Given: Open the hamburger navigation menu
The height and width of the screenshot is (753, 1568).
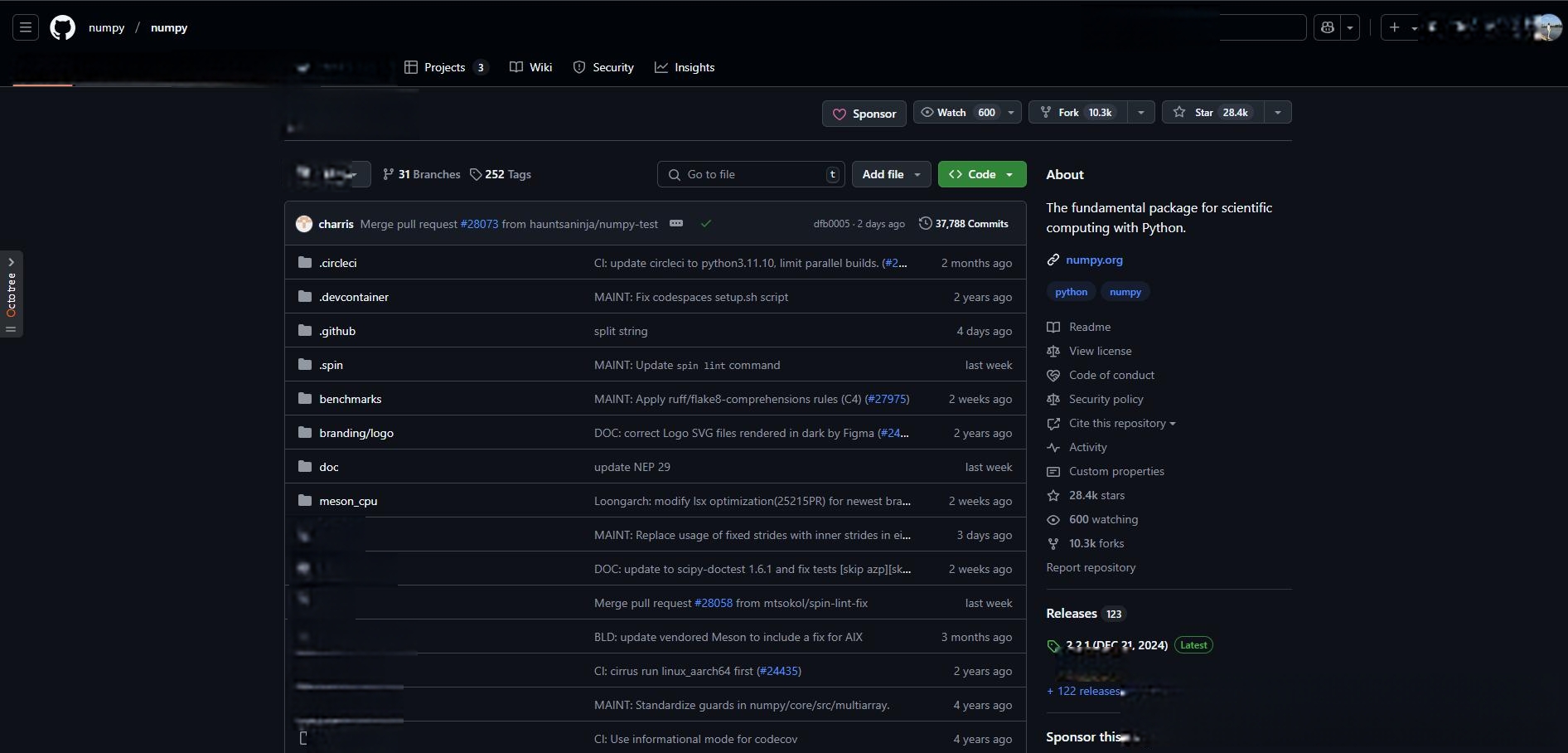Looking at the screenshot, I should pyautogui.click(x=26, y=27).
